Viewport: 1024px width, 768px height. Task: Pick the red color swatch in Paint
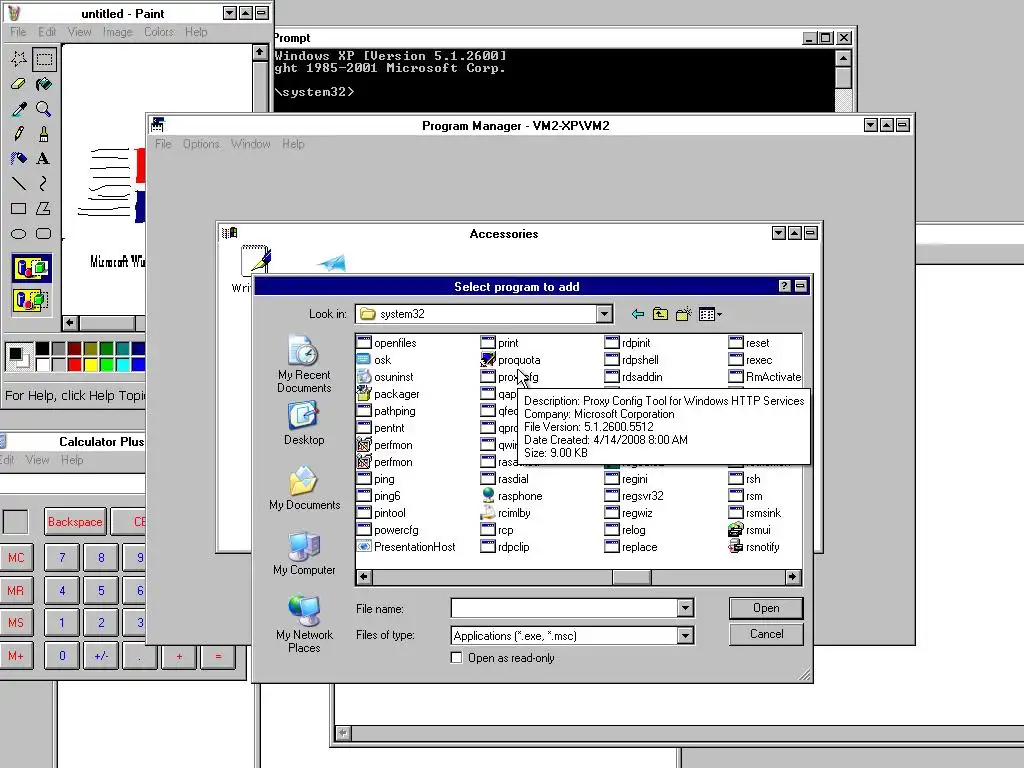coord(74,364)
